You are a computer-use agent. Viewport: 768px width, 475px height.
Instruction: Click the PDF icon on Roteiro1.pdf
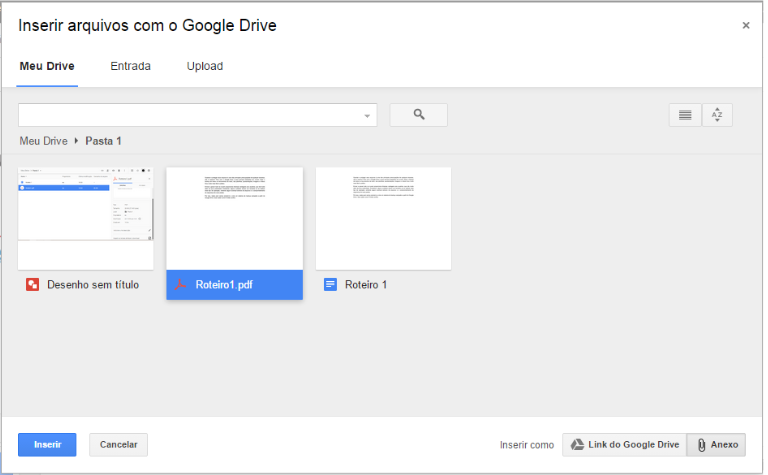tap(182, 285)
